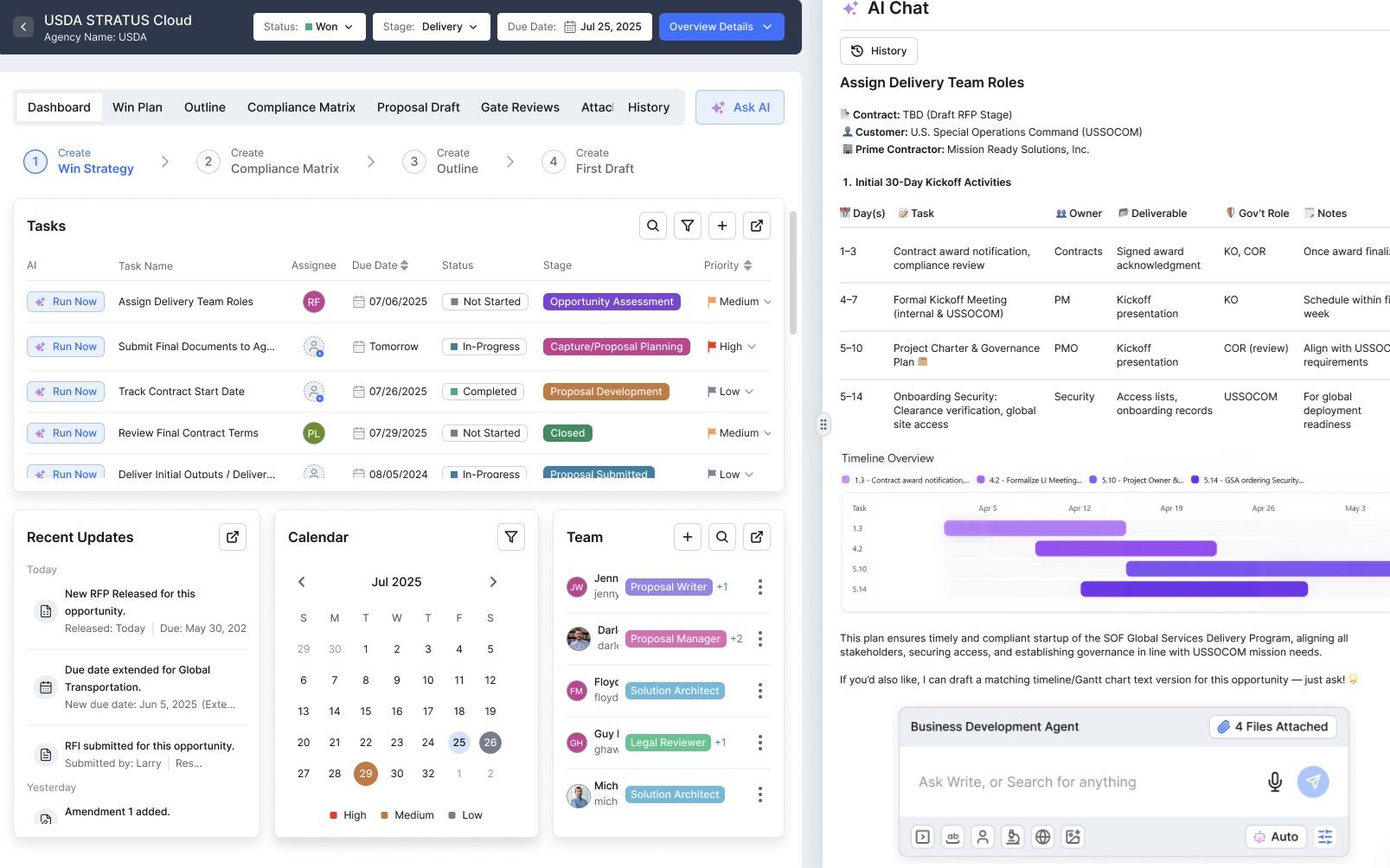The width and height of the screenshot is (1390, 868).
Task: Click the Proposal Development stage tag
Action: click(606, 392)
